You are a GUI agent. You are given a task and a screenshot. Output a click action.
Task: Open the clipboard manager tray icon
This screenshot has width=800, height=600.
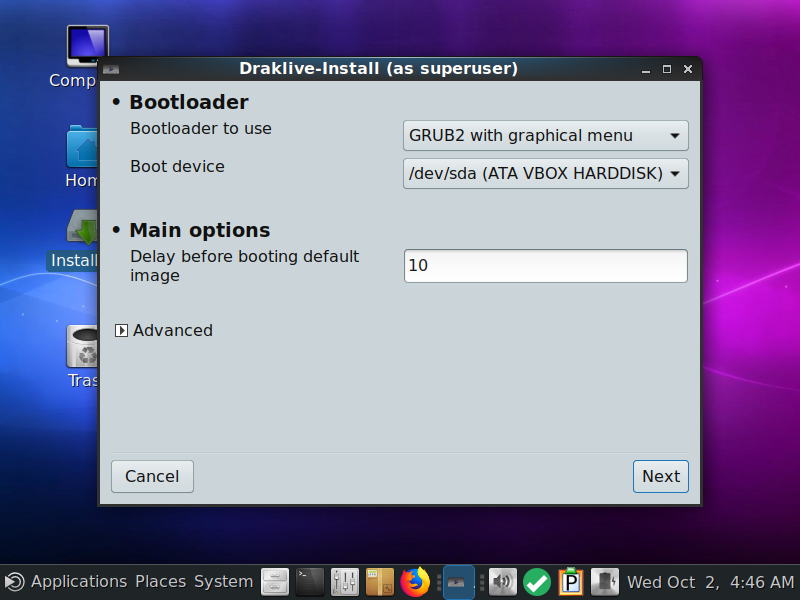point(571,582)
